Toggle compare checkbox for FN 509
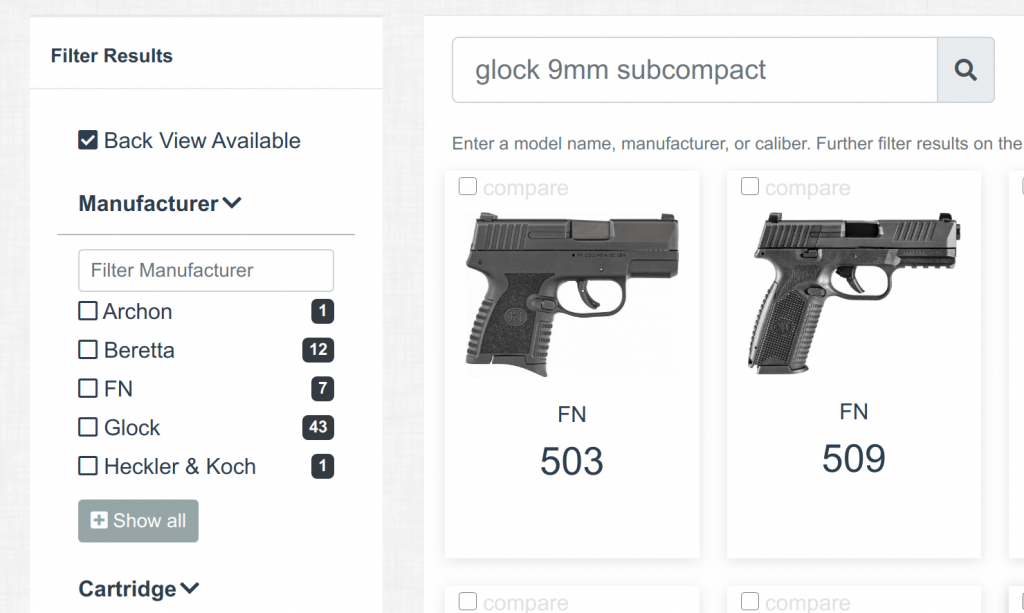Viewport: 1024px width, 613px height. [x=750, y=187]
